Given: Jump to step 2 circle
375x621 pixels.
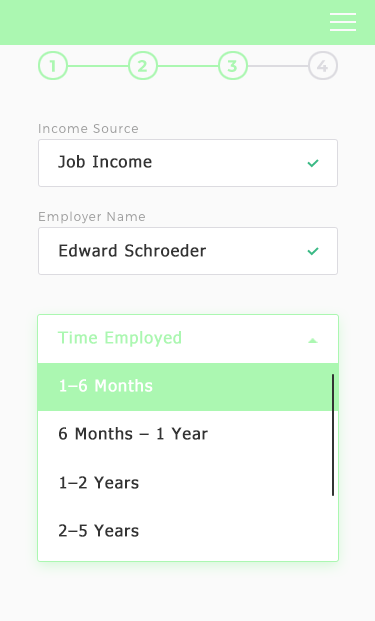Looking at the screenshot, I should coord(143,66).
